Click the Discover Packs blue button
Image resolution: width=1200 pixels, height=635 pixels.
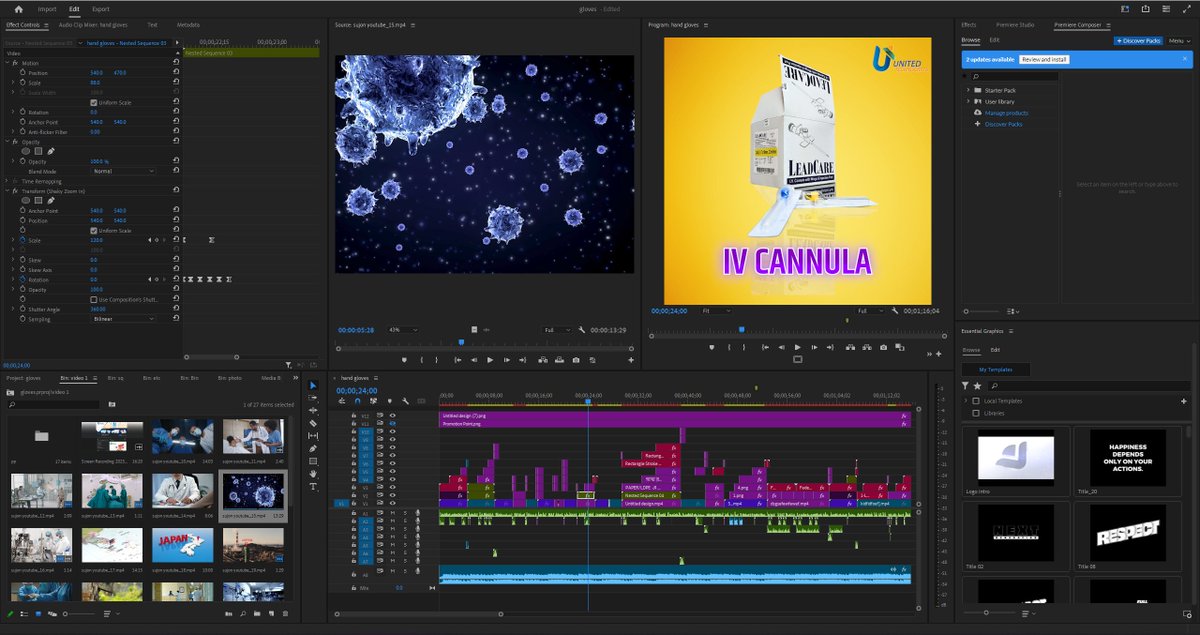(x=1138, y=40)
